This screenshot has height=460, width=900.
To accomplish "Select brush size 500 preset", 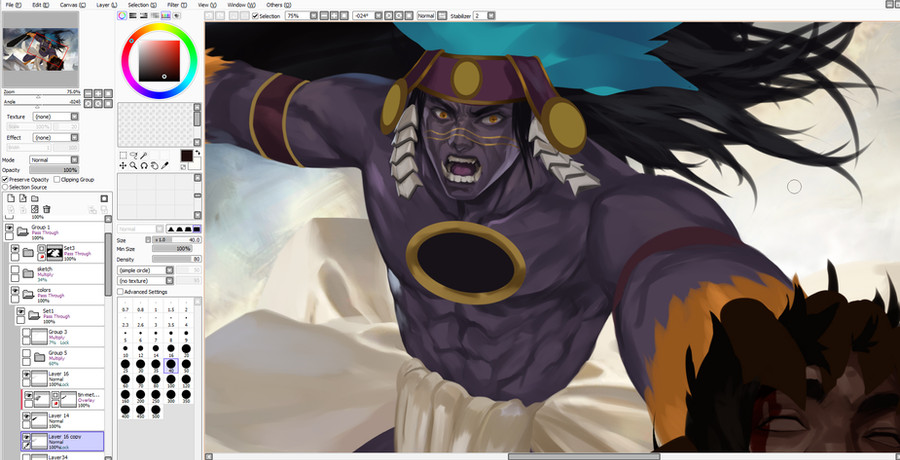I will coord(156,411).
